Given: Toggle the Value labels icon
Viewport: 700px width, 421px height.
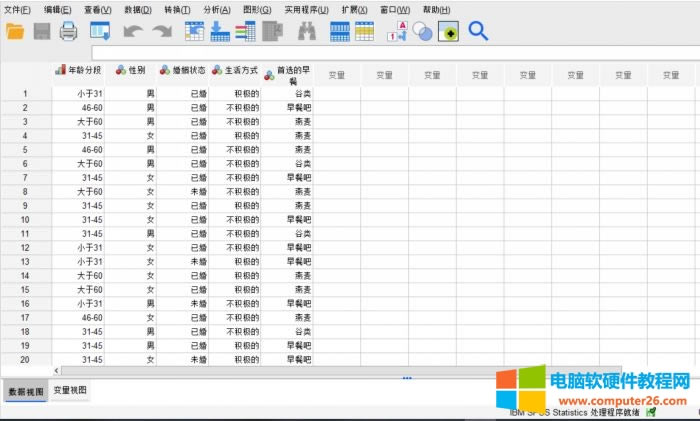Looking at the screenshot, I should (x=397, y=31).
